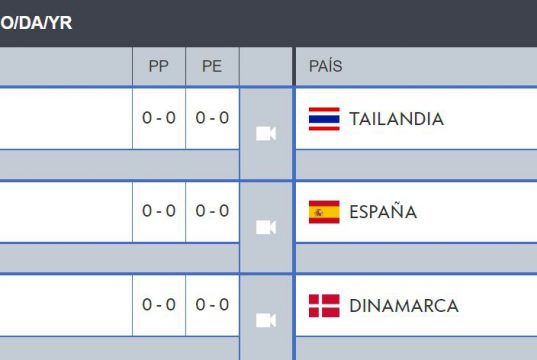Click the PE 0 - 0 score in Tailandia row

click(x=212, y=118)
